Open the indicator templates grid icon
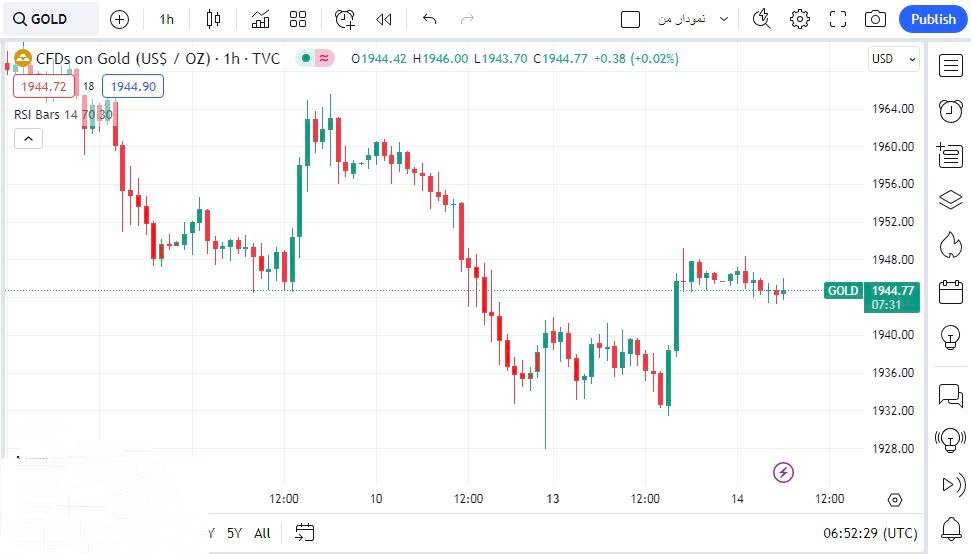Viewport: 971px width, 554px height. tap(298, 19)
